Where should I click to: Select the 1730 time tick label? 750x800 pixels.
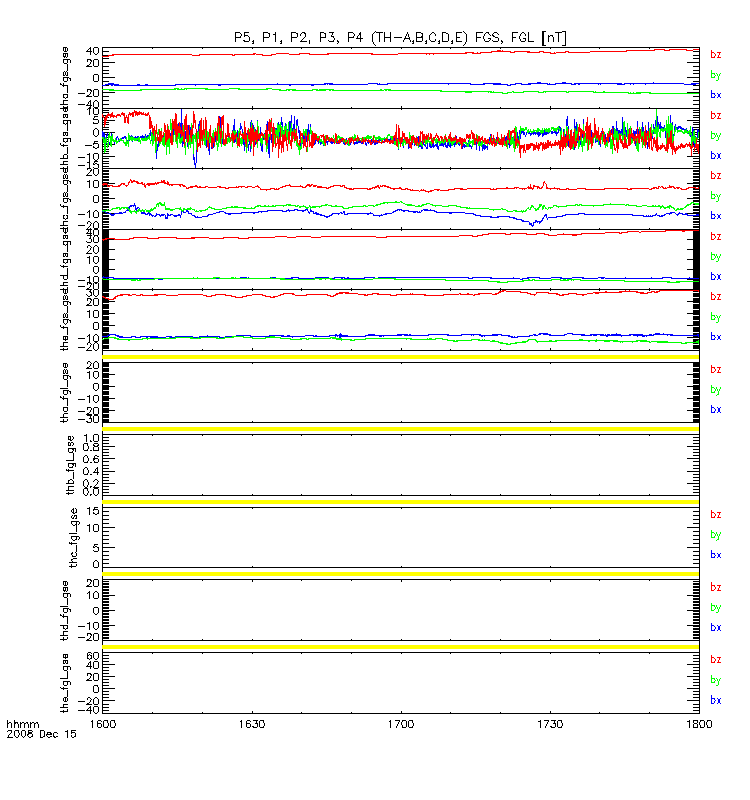tap(550, 724)
